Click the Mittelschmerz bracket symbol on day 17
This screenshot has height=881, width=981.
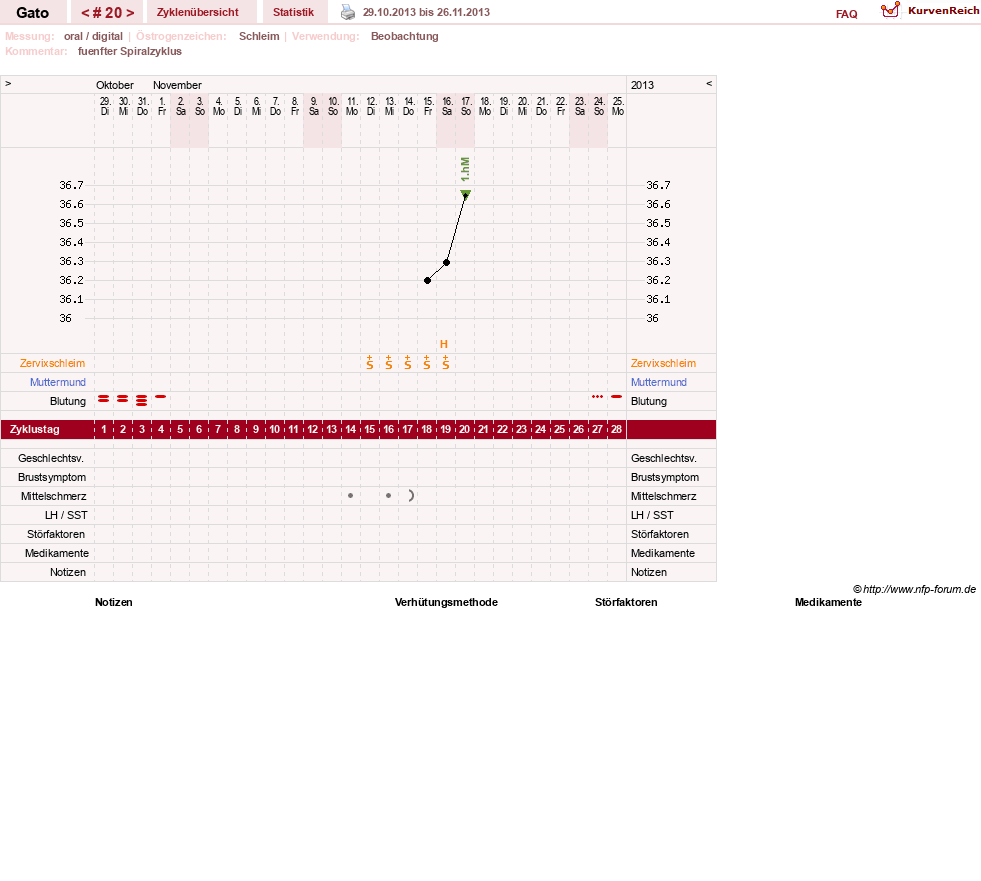point(411,496)
